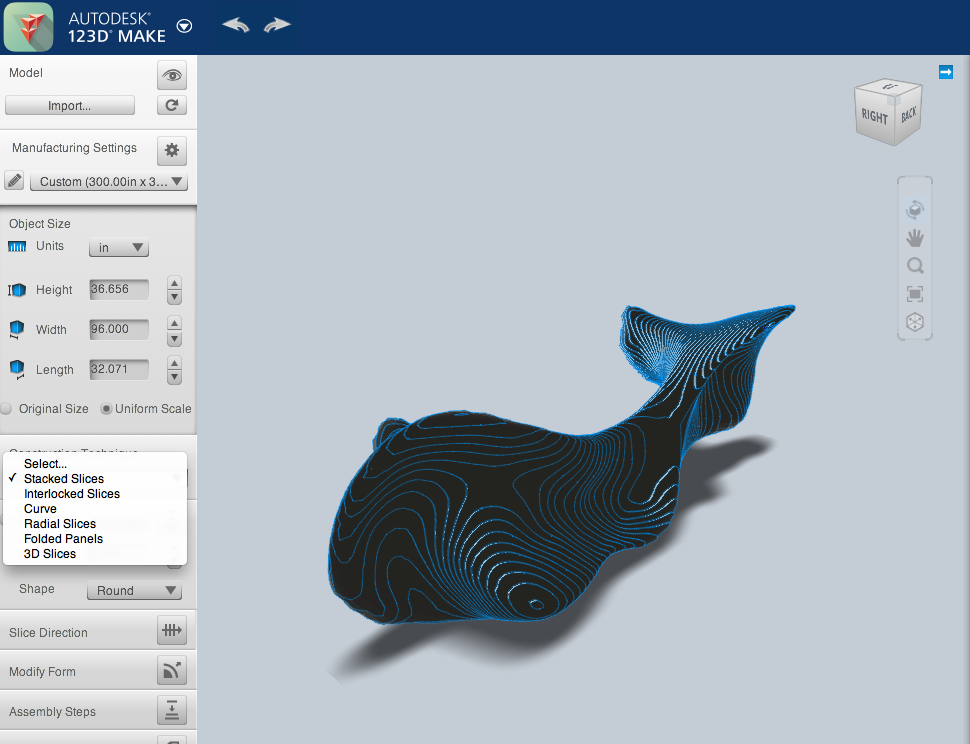Reload the model with refresh icon
970x744 pixels.
click(172, 105)
